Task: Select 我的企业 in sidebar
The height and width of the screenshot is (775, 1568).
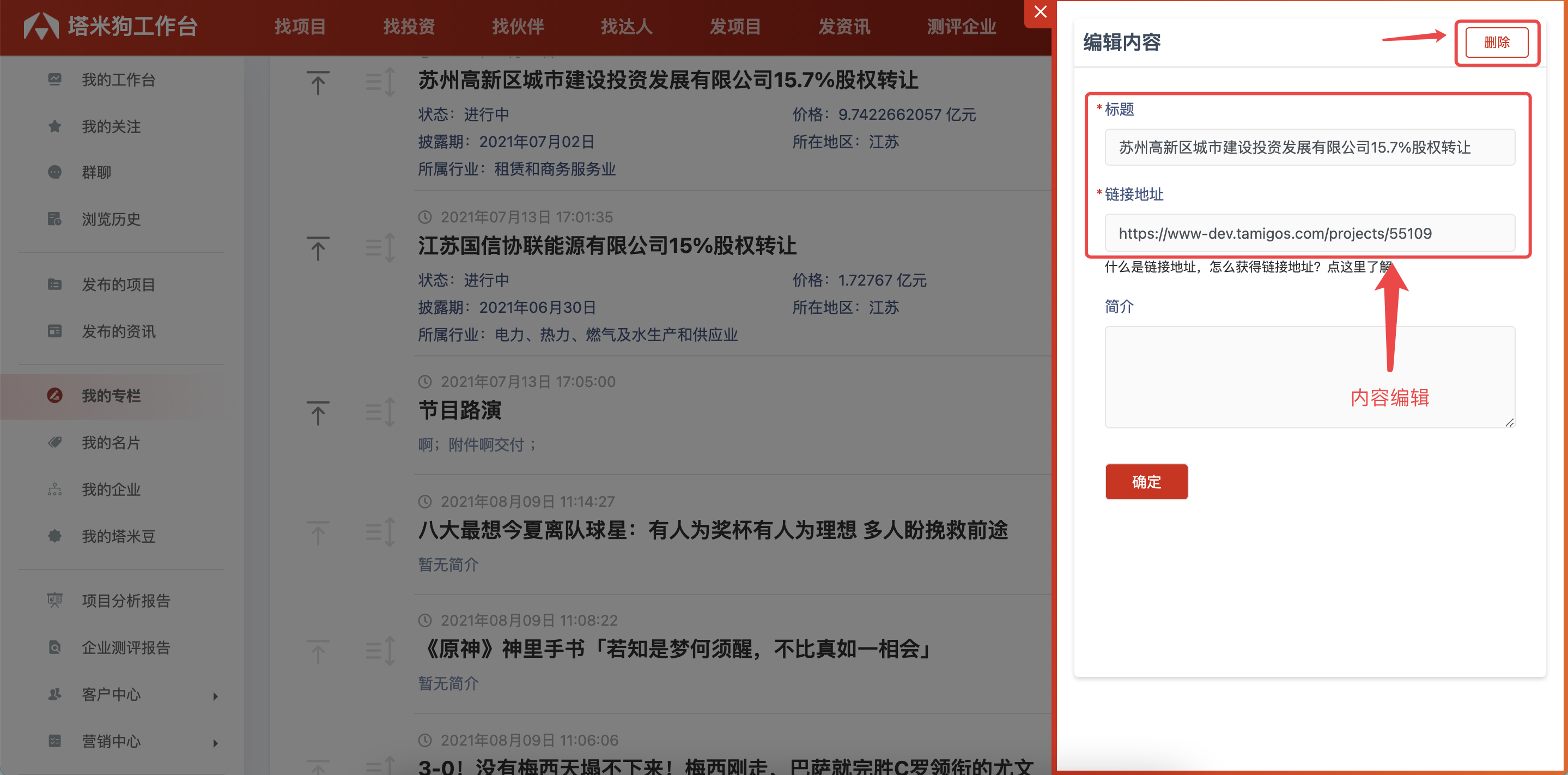Action: click(x=111, y=489)
